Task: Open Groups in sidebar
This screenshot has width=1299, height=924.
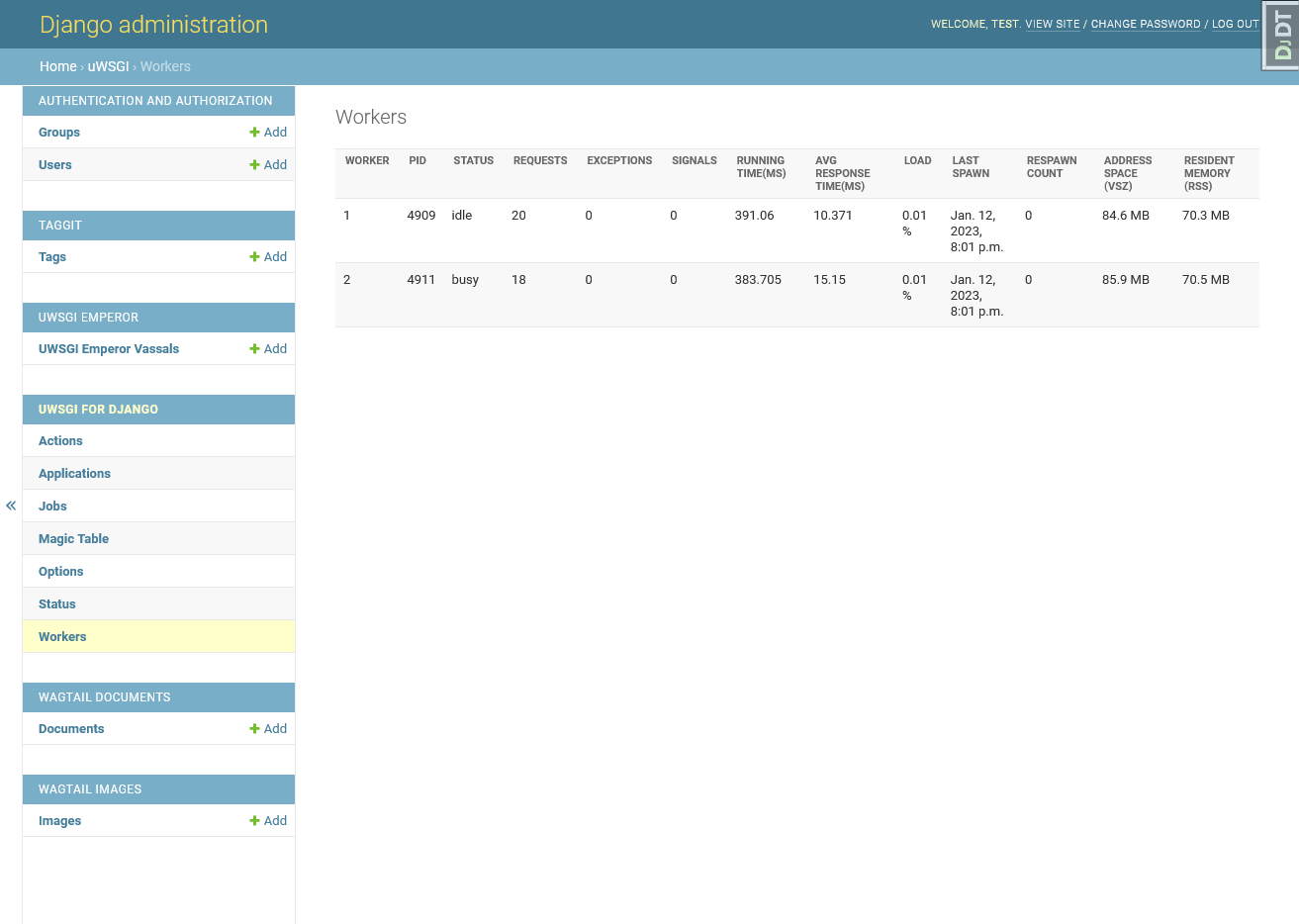Action: click(x=59, y=133)
